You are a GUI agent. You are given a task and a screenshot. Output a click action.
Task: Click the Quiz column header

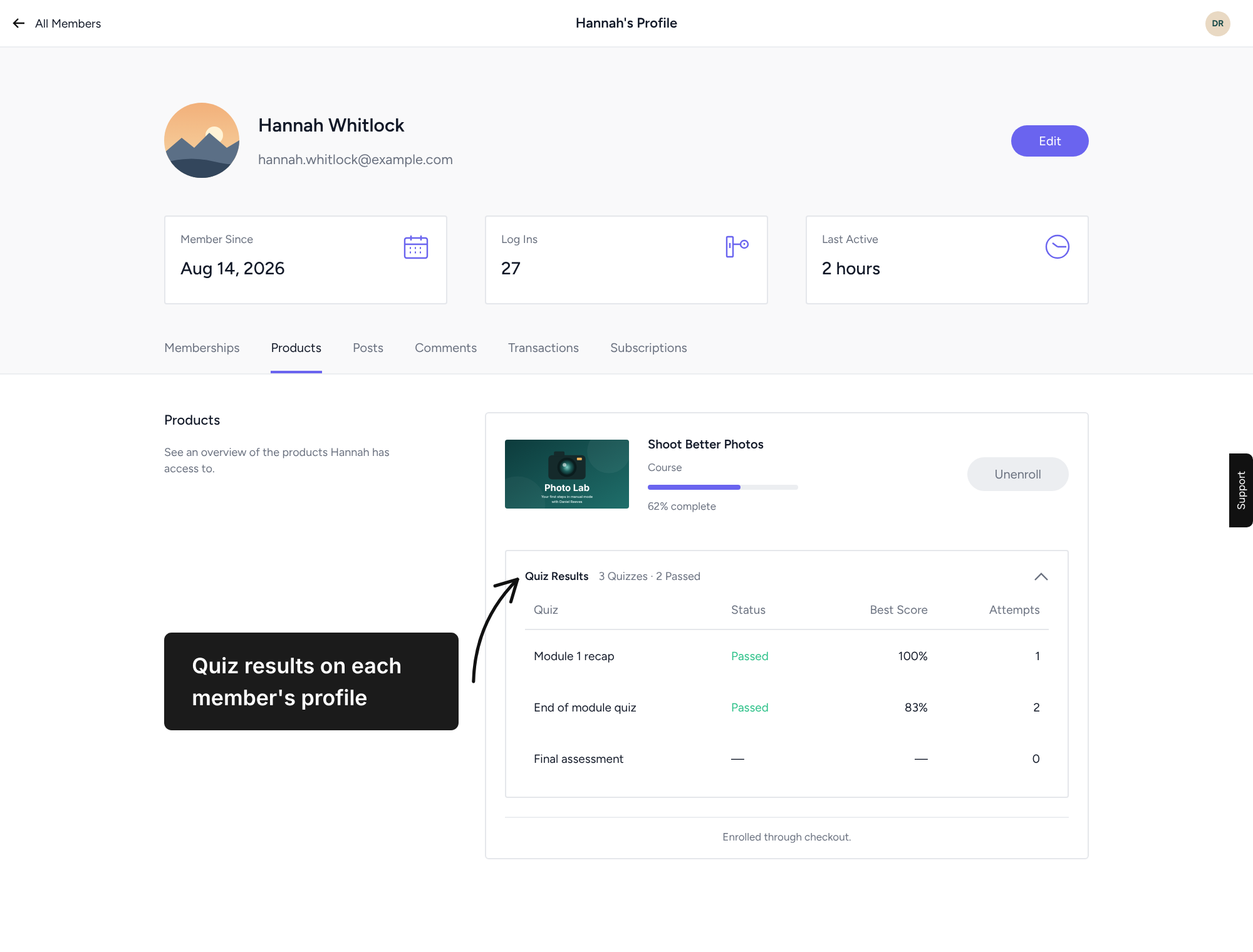546,609
